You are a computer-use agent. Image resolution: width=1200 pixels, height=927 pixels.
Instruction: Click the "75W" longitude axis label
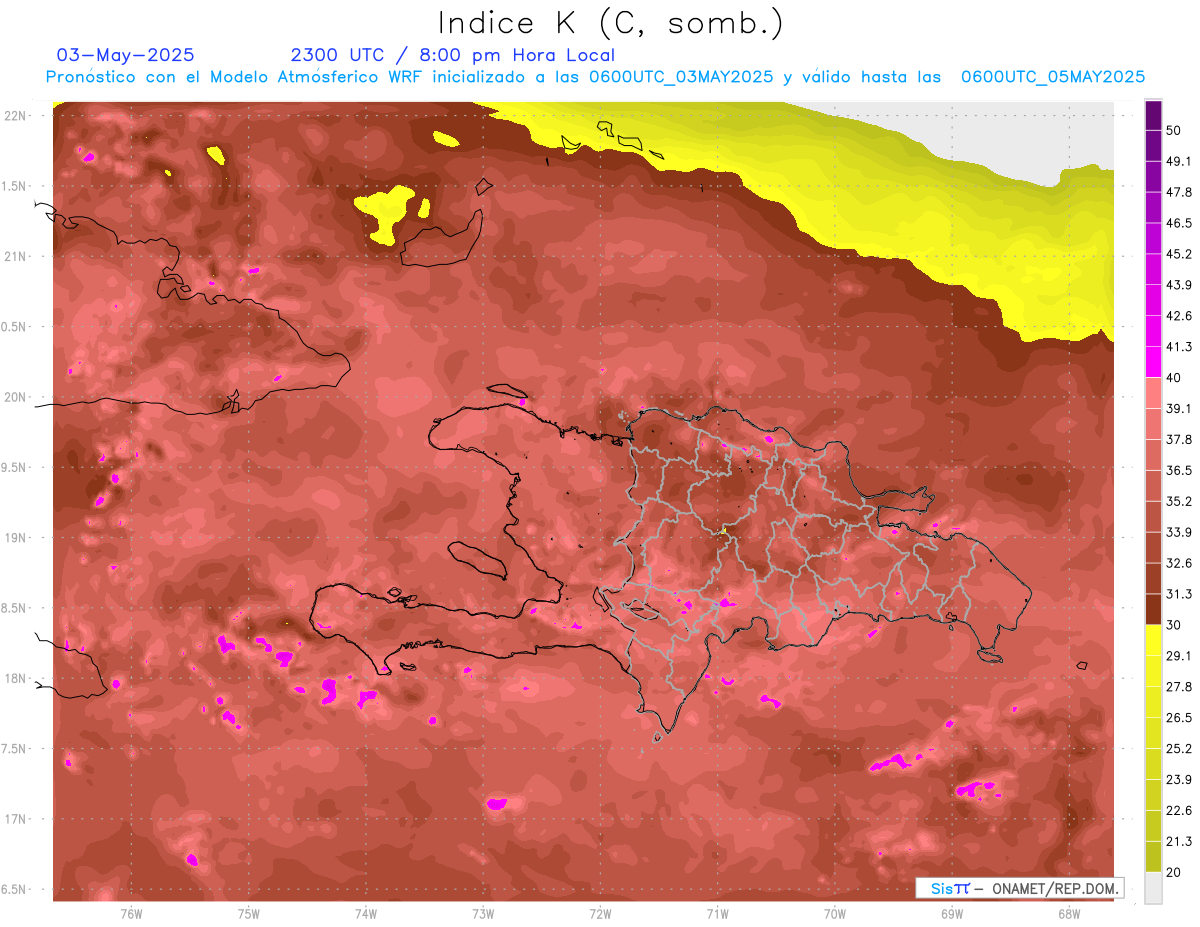click(x=249, y=913)
